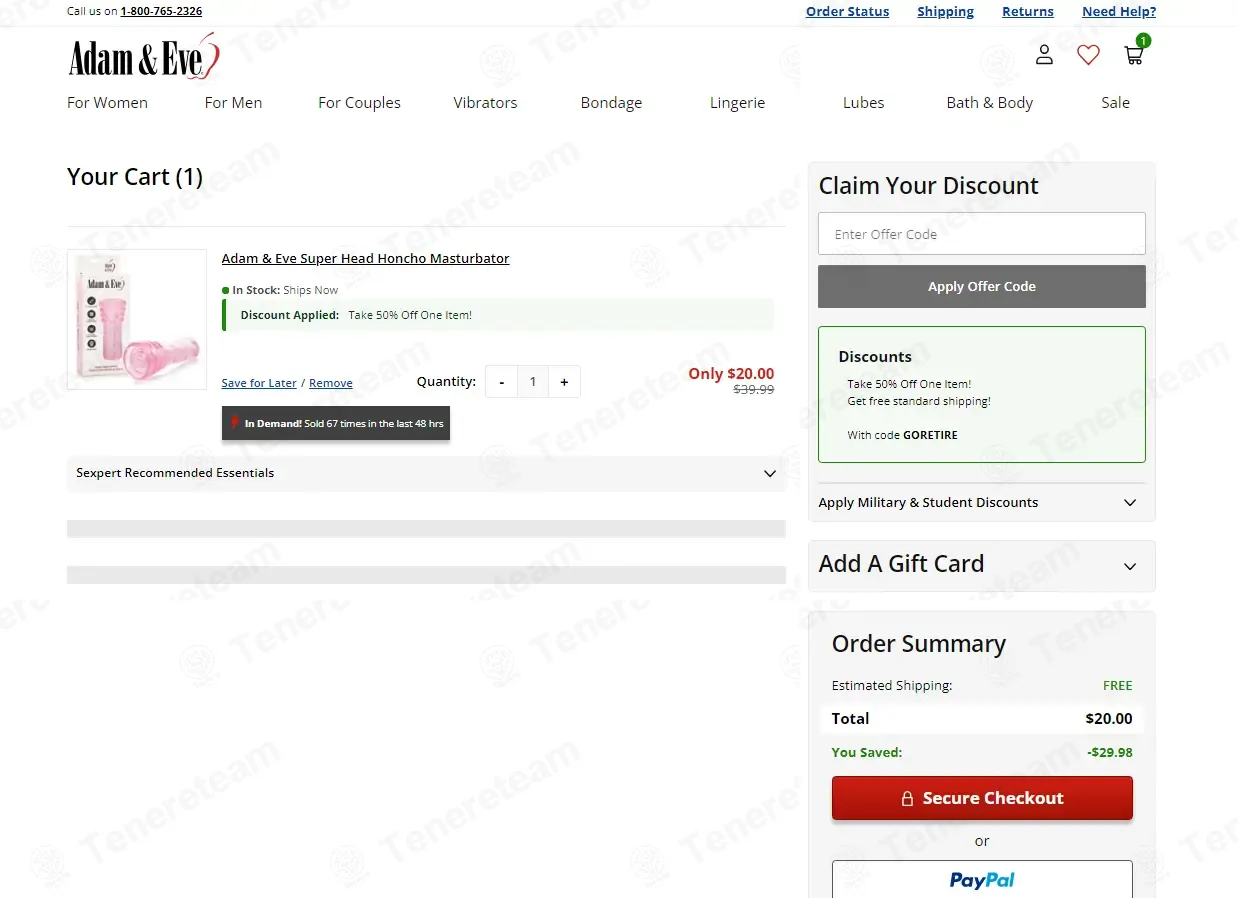Open the Super Head Honcho product link
This screenshot has height=898, width=1238.
(365, 259)
